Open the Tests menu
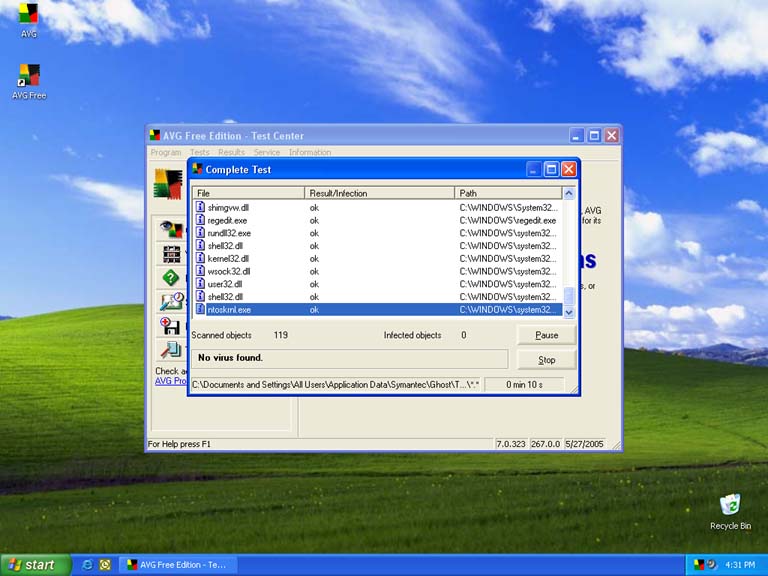The width and height of the screenshot is (768, 576). pyautogui.click(x=200, y=152)
